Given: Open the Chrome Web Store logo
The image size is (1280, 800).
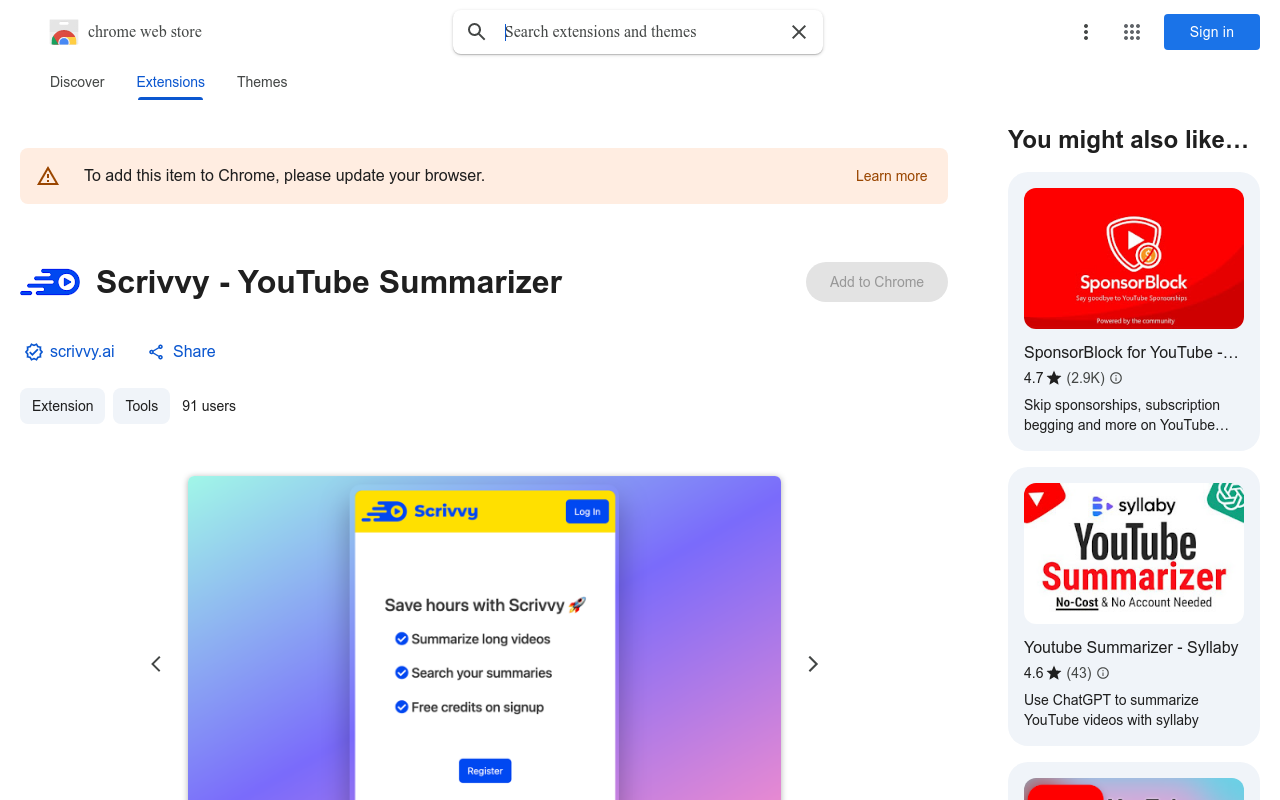Looking at the screenshot, I should (x=126, y=32).
